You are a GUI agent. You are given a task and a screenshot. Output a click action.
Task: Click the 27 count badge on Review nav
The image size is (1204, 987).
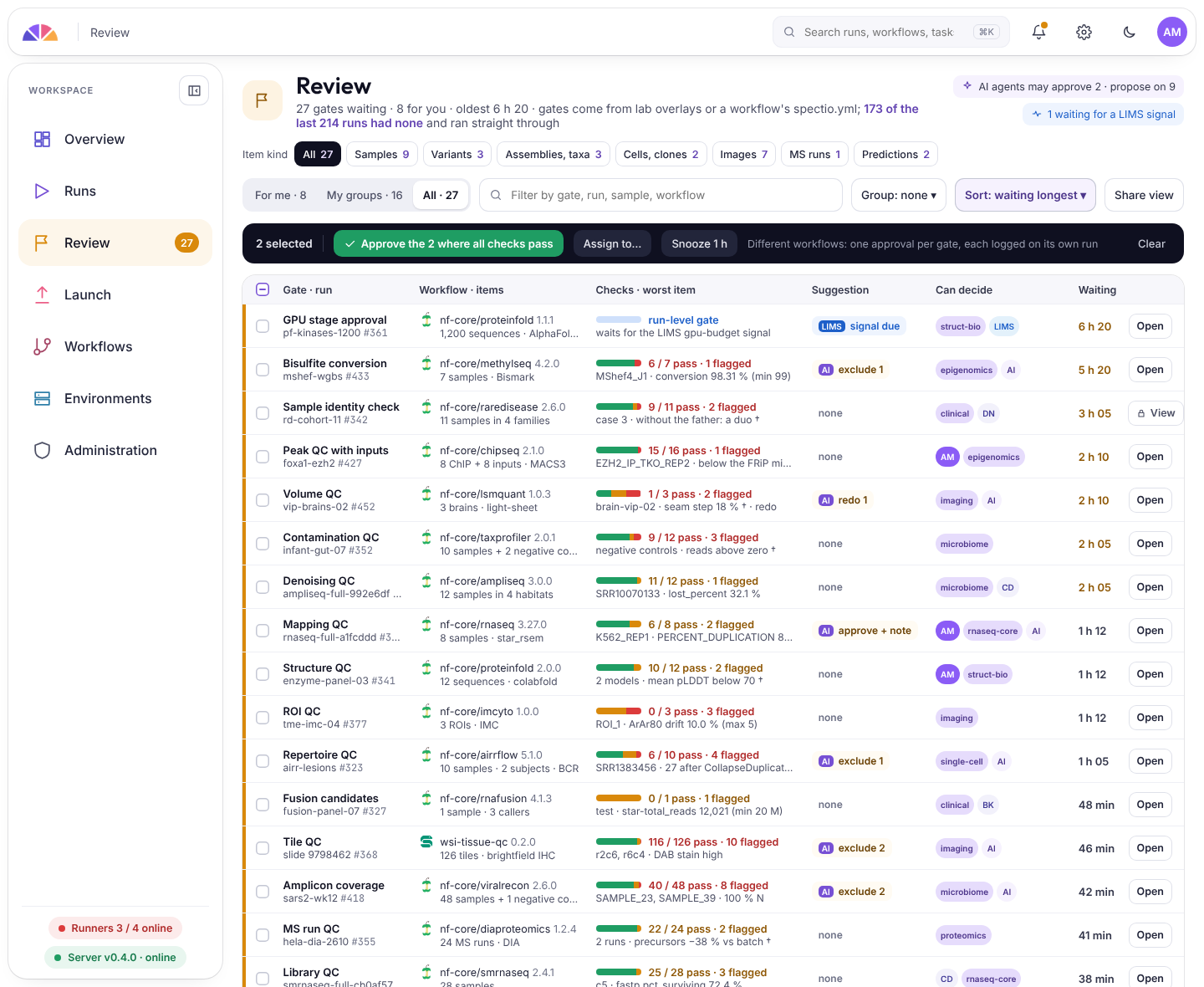click(x=186, y=243)
